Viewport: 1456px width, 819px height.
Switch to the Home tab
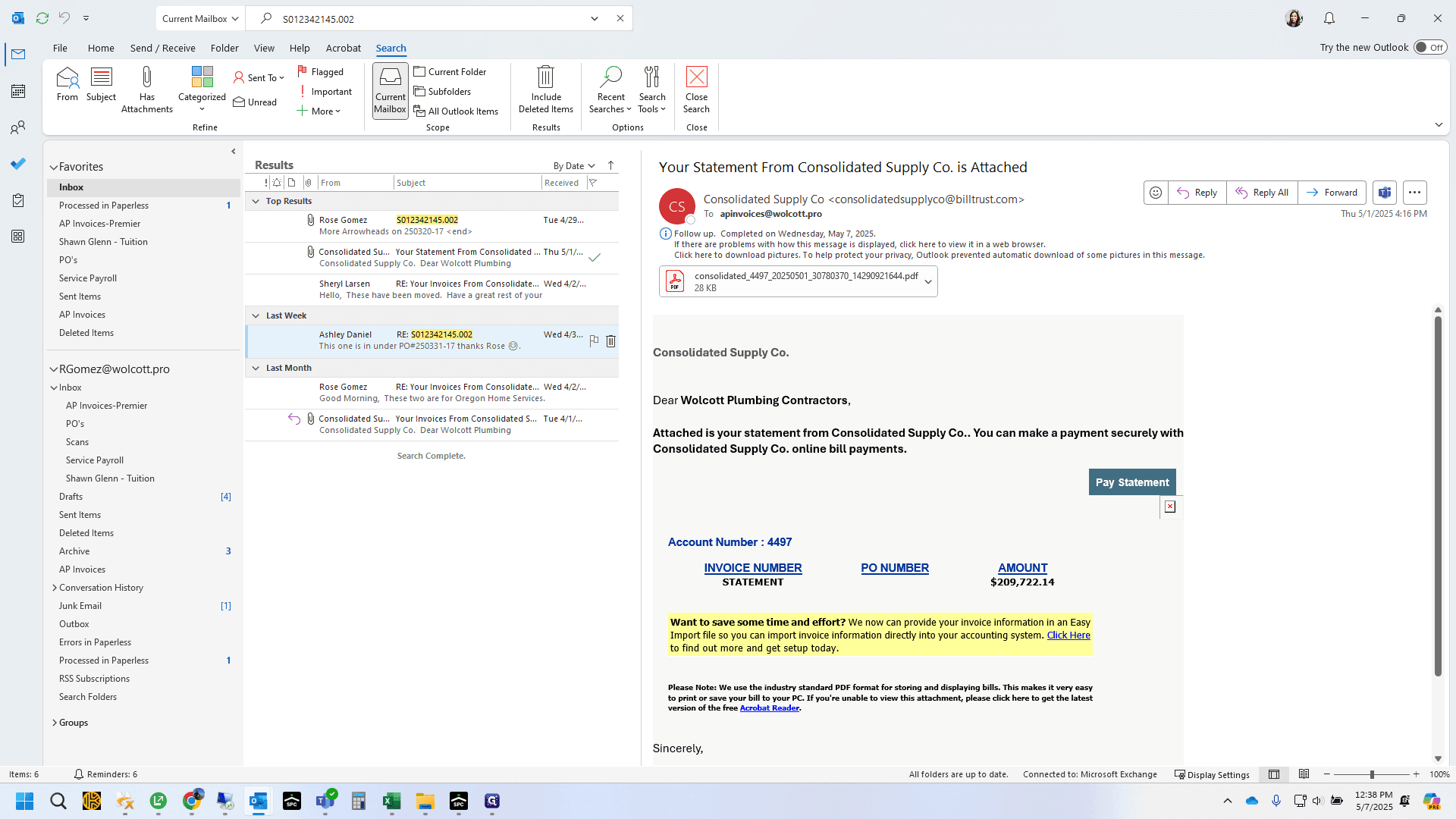coord(101,48)
